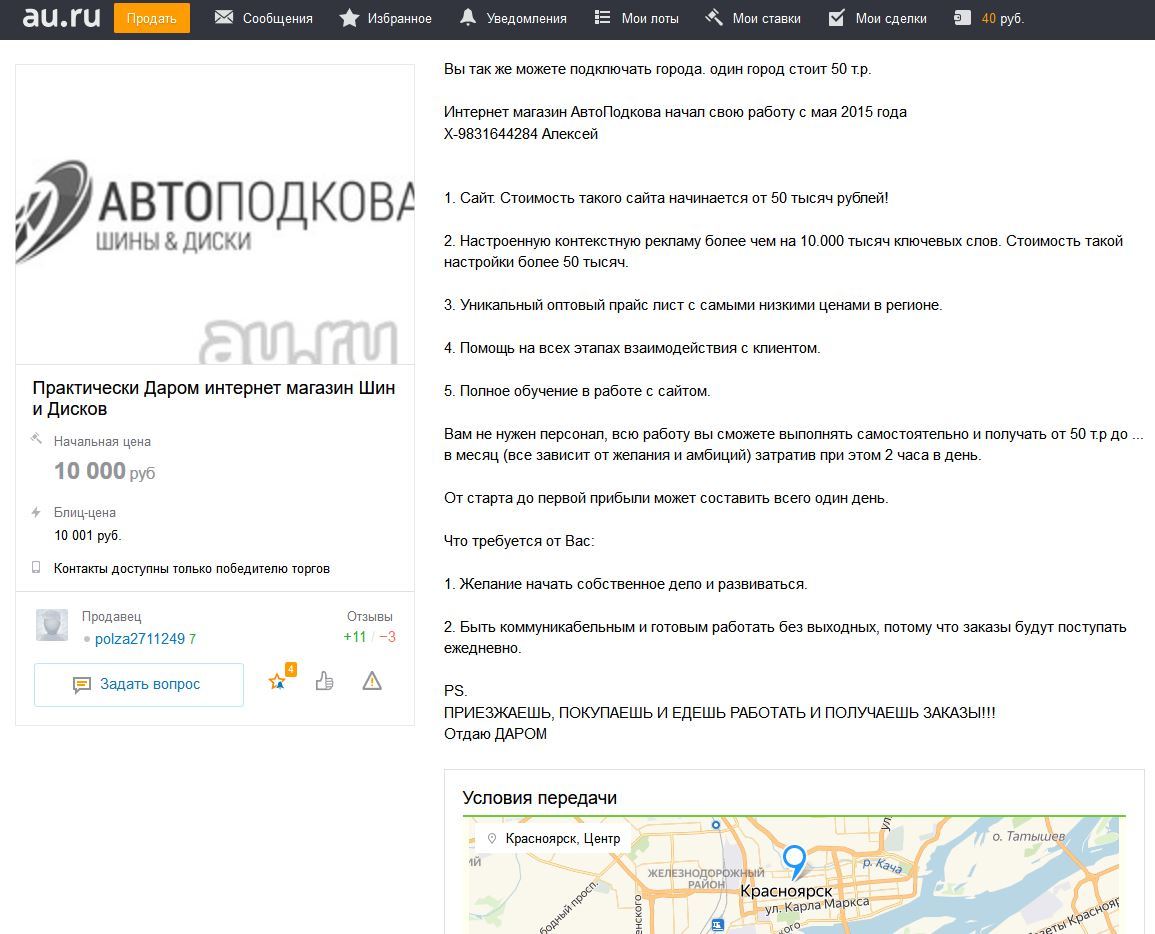Add lot to favorites star icon

coord(278,681)
